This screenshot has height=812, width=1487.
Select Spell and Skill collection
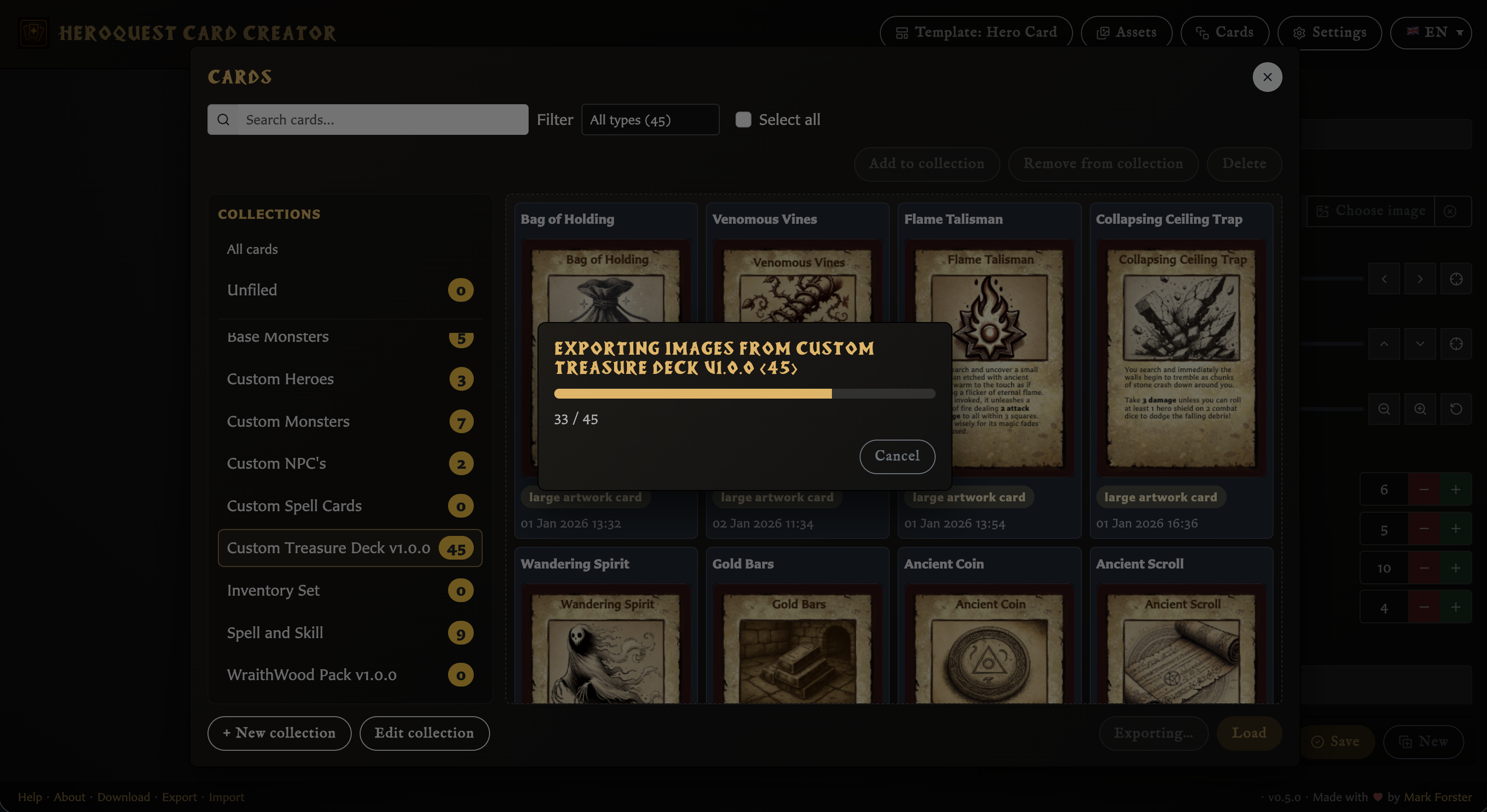(x=350, y=633)
